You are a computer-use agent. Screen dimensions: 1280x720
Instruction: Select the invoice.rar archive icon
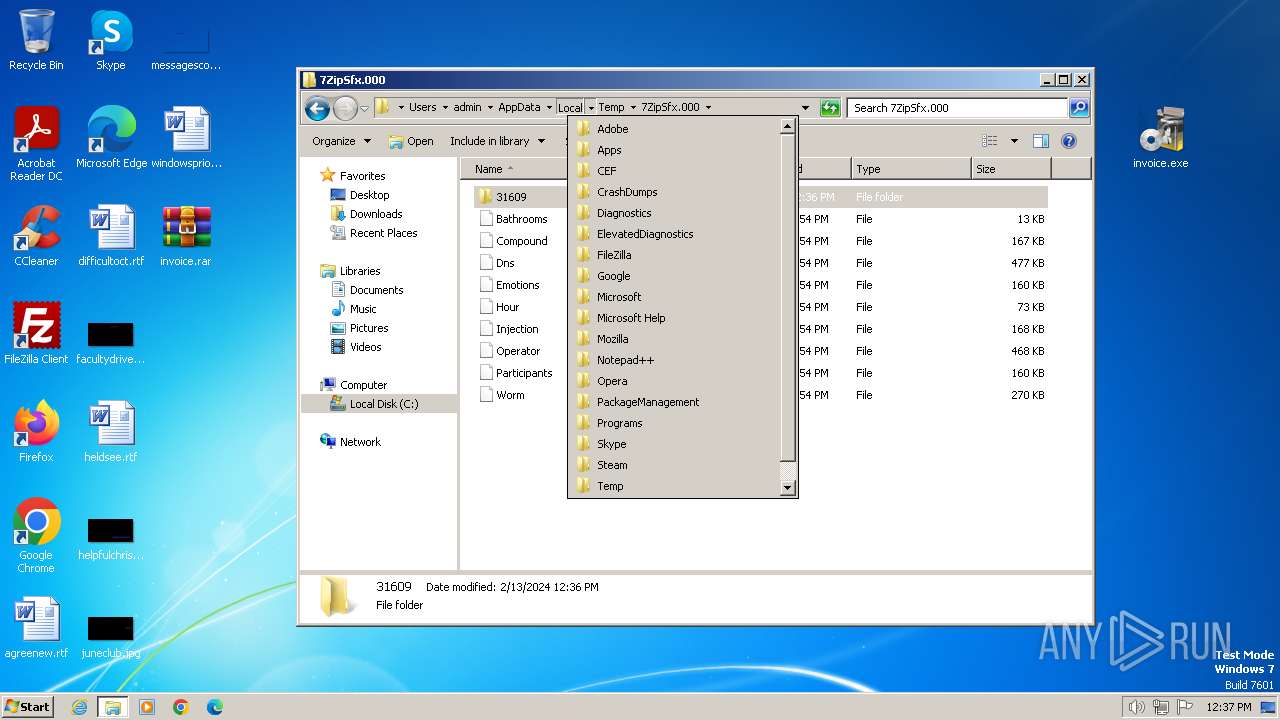point(186,236)
